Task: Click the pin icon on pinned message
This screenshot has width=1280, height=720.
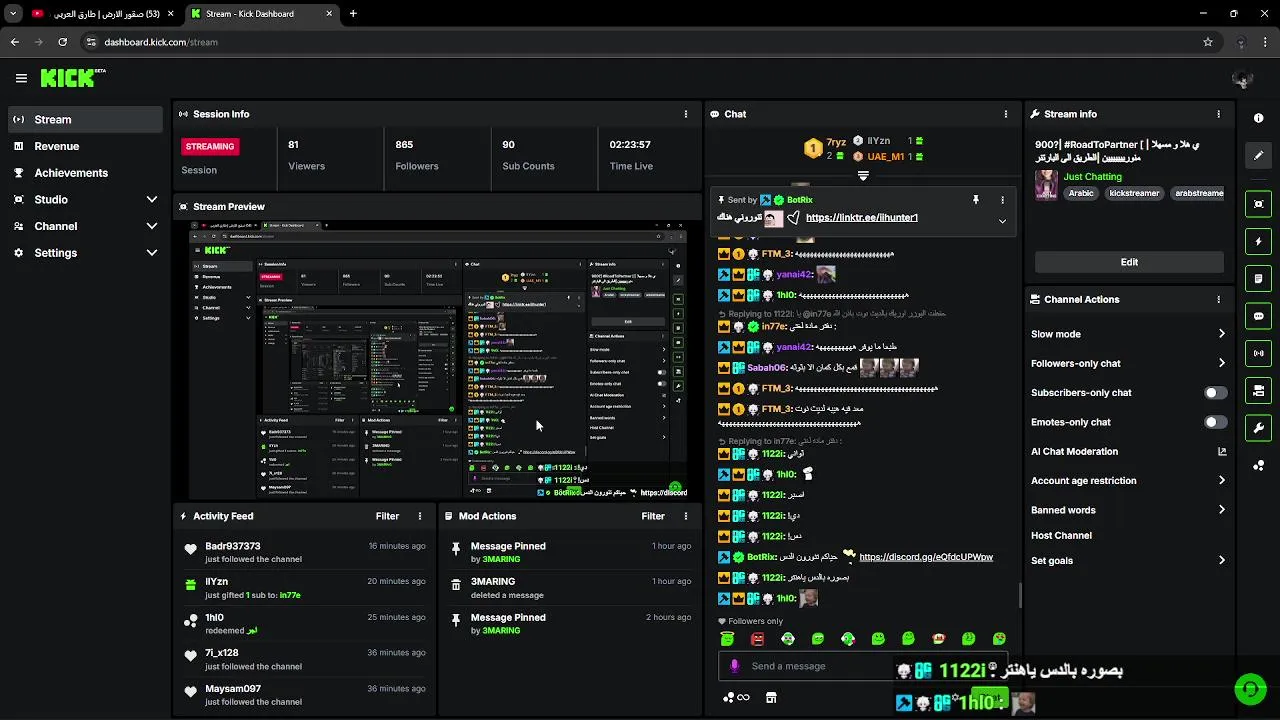Action: 976,200
